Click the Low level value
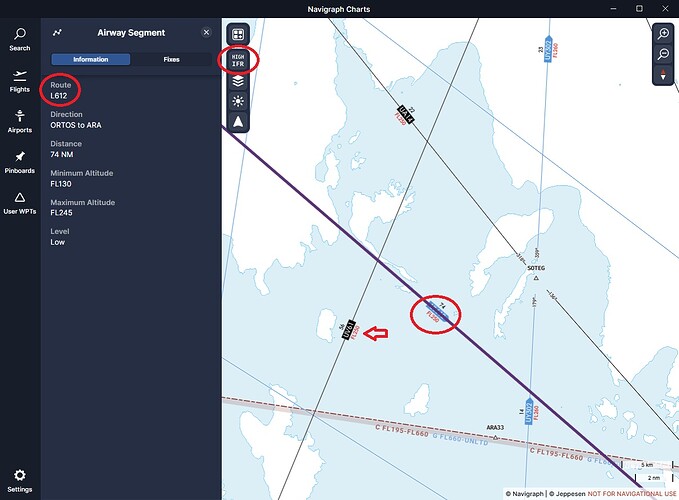679x500 pixels. pyautogui.click(x=58, y=242)
